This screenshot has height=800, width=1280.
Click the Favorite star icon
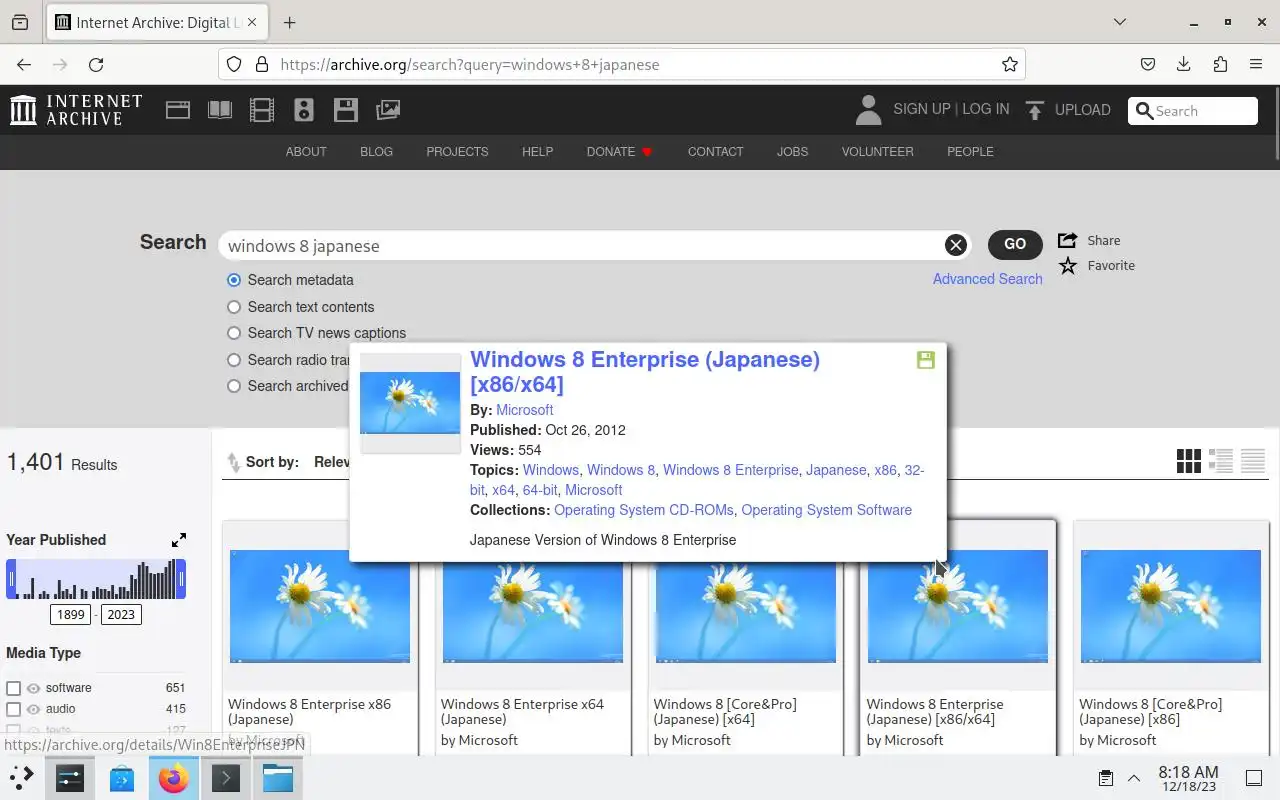1068,265
